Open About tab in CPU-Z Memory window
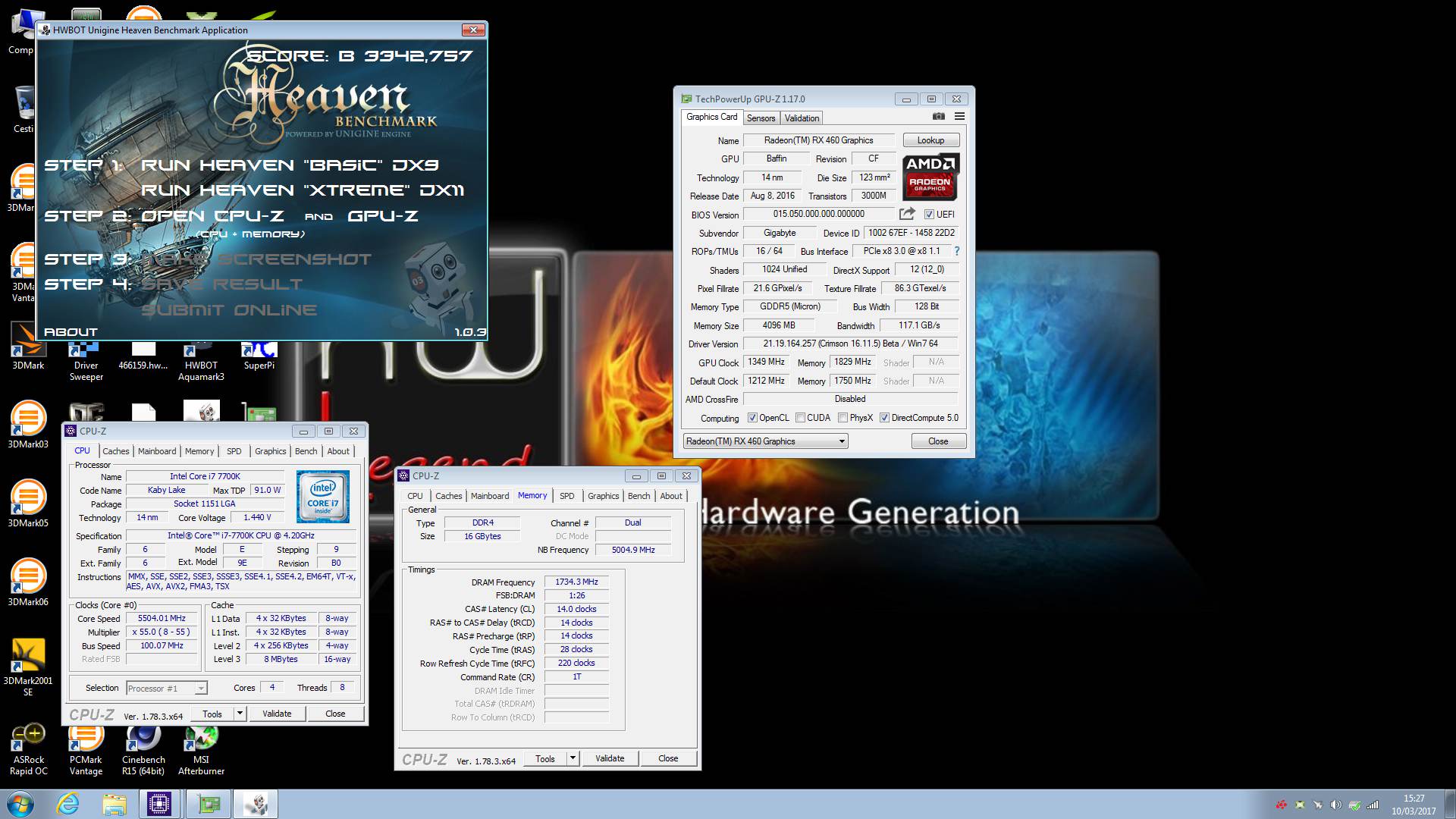This screenshot has height=819, width=1456. point(671,496)
